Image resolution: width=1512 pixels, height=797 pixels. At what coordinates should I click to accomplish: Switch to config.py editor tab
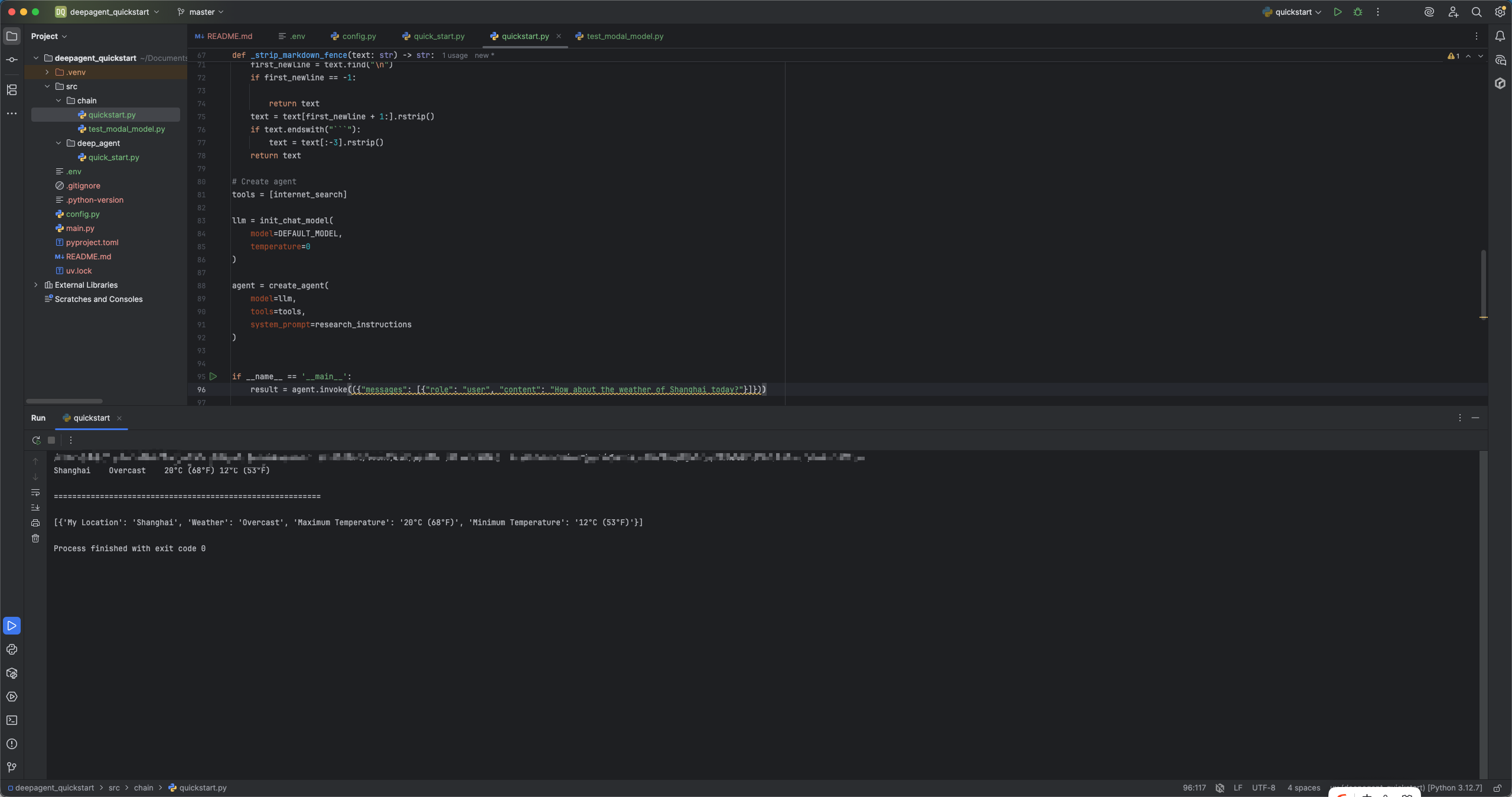(353, 36)
